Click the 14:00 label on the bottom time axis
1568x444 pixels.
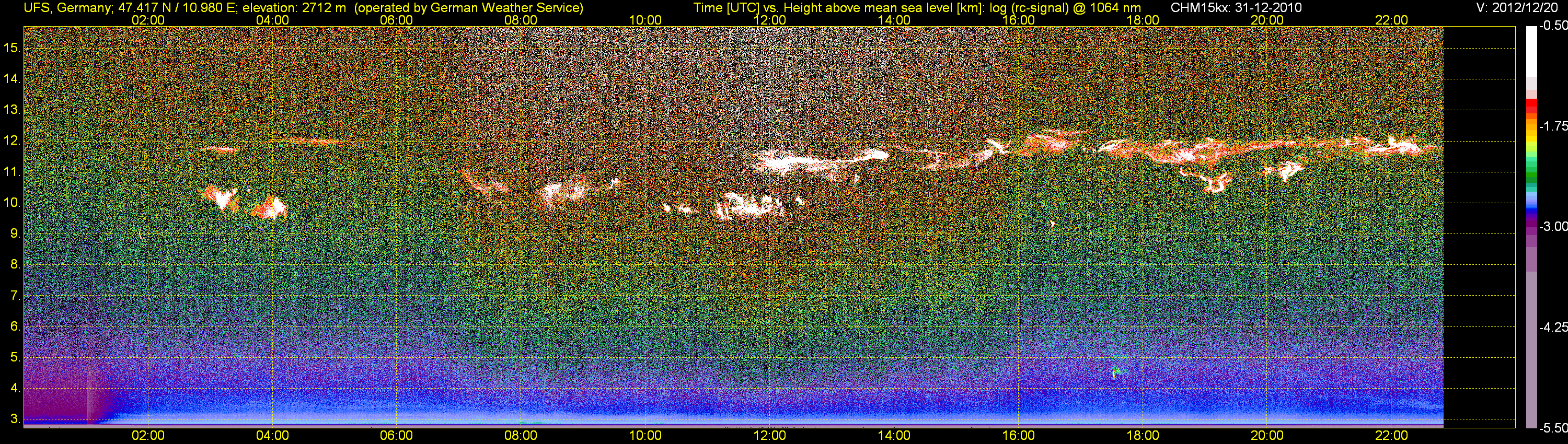click(894, 436)
